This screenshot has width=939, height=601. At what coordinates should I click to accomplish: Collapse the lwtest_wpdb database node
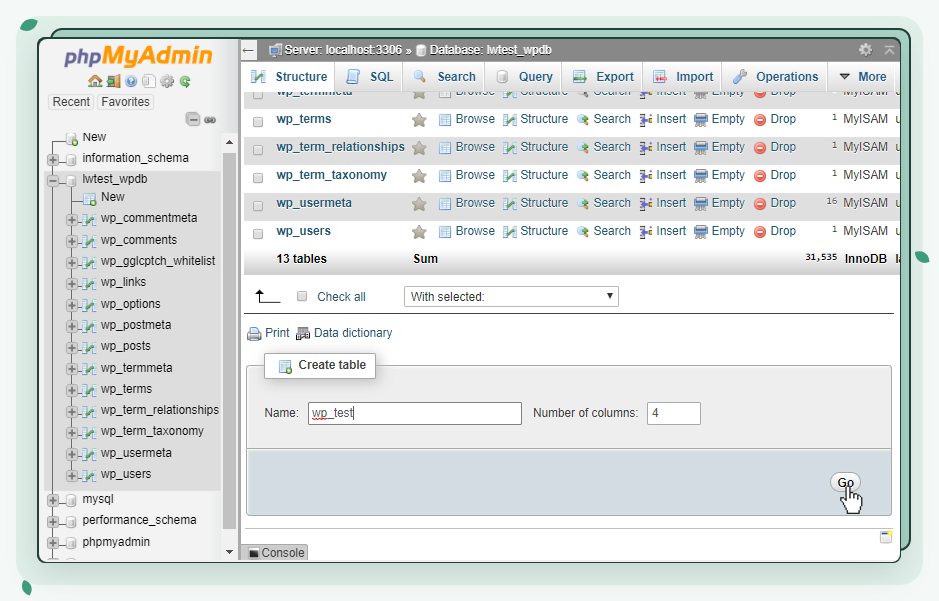tap(53, 180)
